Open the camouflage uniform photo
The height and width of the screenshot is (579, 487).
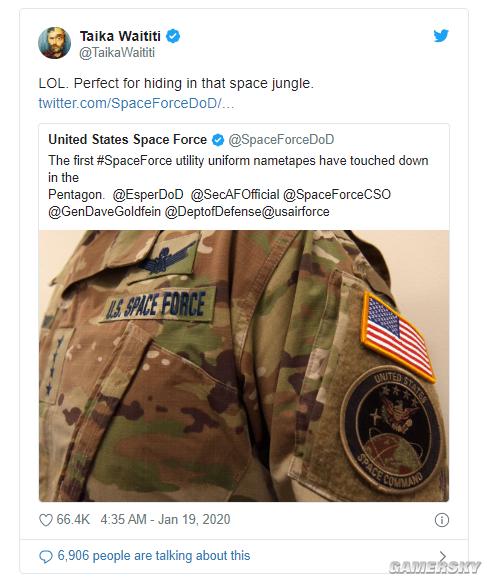point(244,366)
